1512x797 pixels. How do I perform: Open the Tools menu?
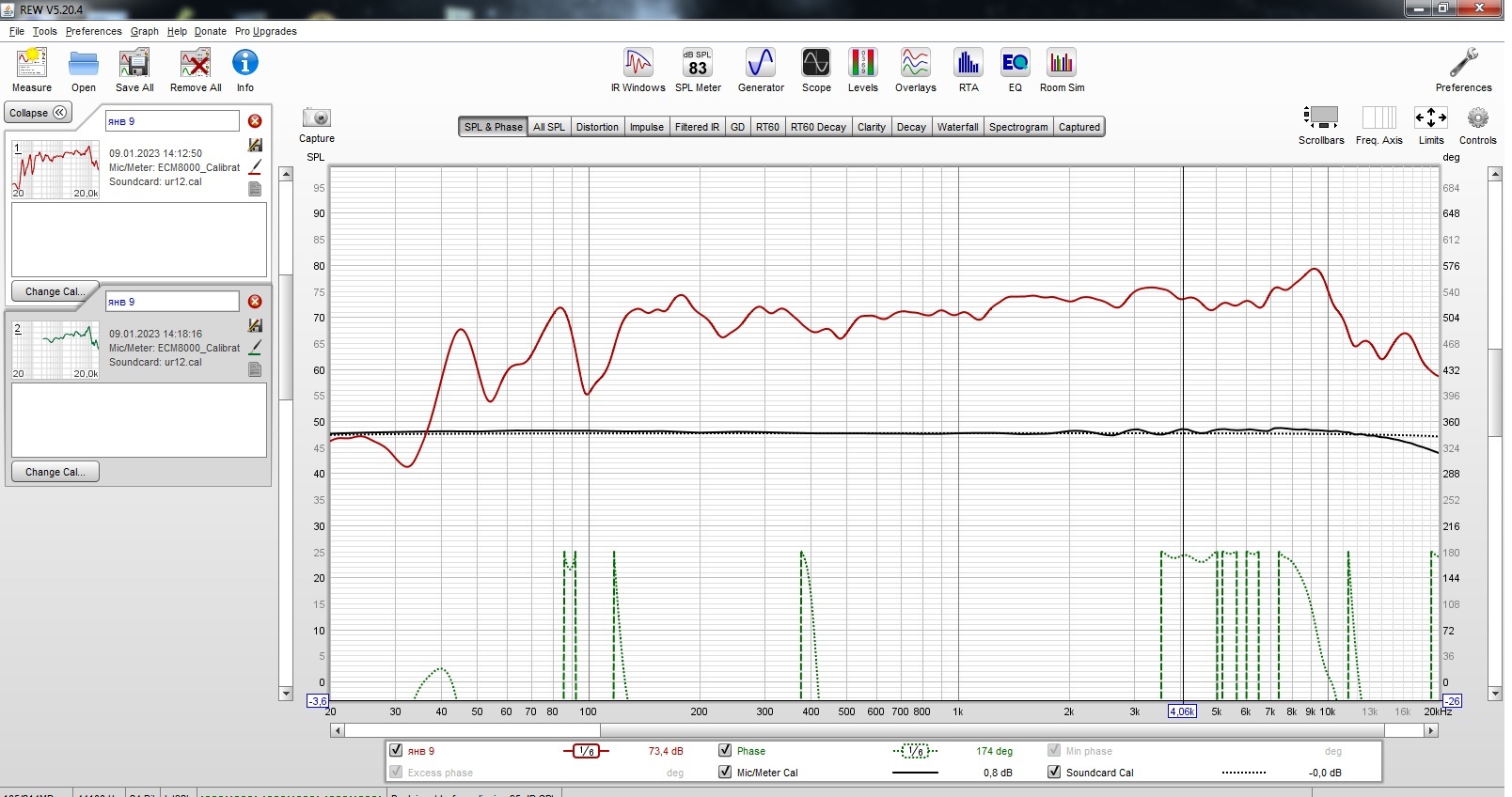point(44,31)
